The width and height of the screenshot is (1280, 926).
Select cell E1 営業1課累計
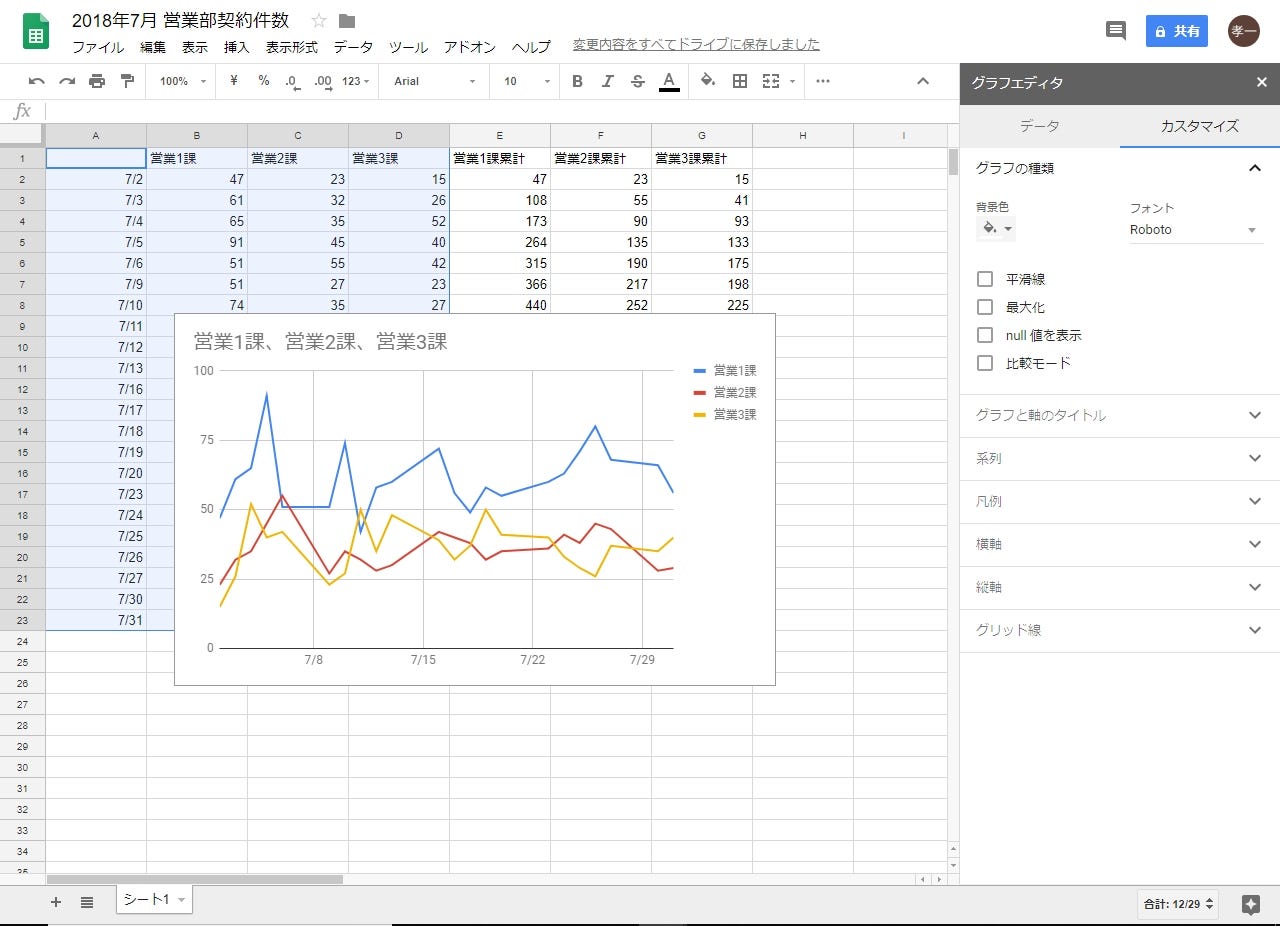(500, 158)
